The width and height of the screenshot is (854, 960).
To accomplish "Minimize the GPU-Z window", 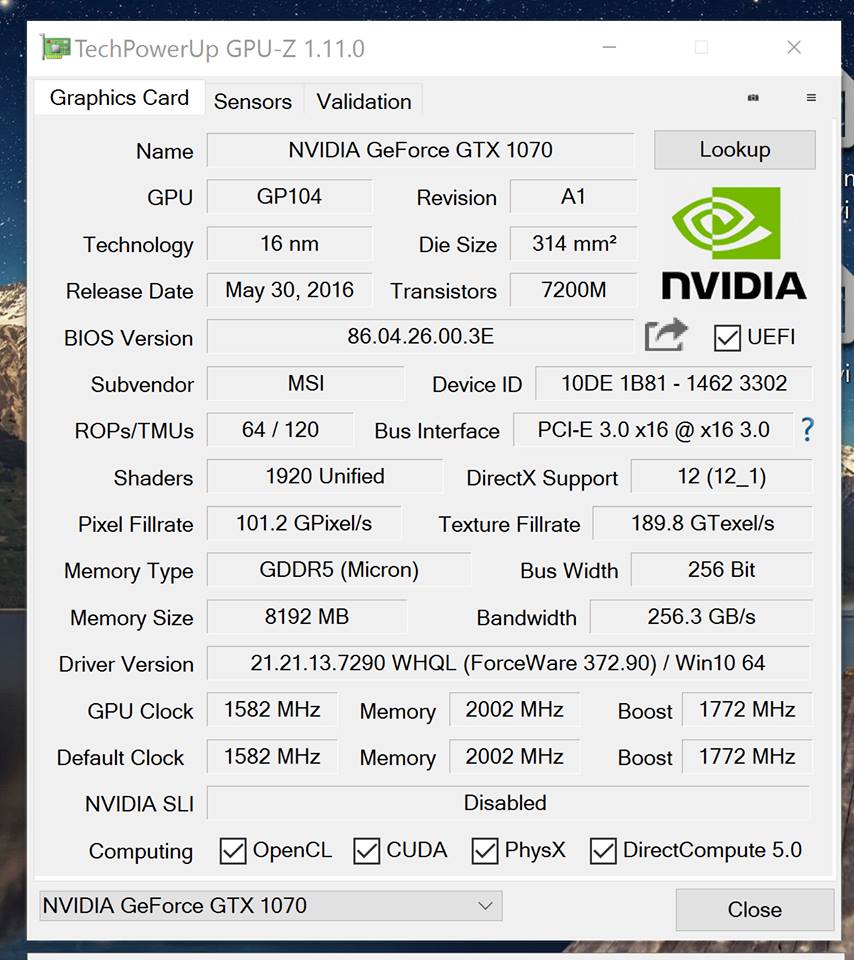I will [x=609, y=47].
